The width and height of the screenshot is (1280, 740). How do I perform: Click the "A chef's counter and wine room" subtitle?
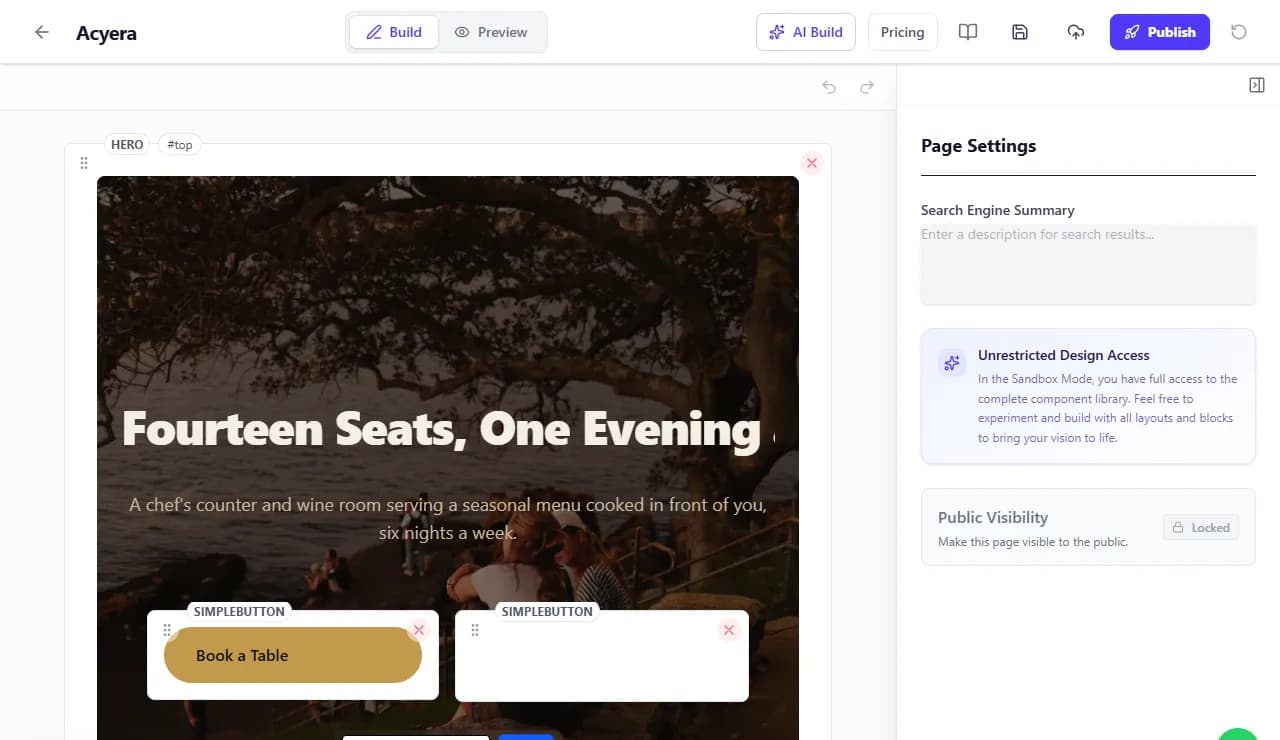pyautogui.click(x=448, y=518)
